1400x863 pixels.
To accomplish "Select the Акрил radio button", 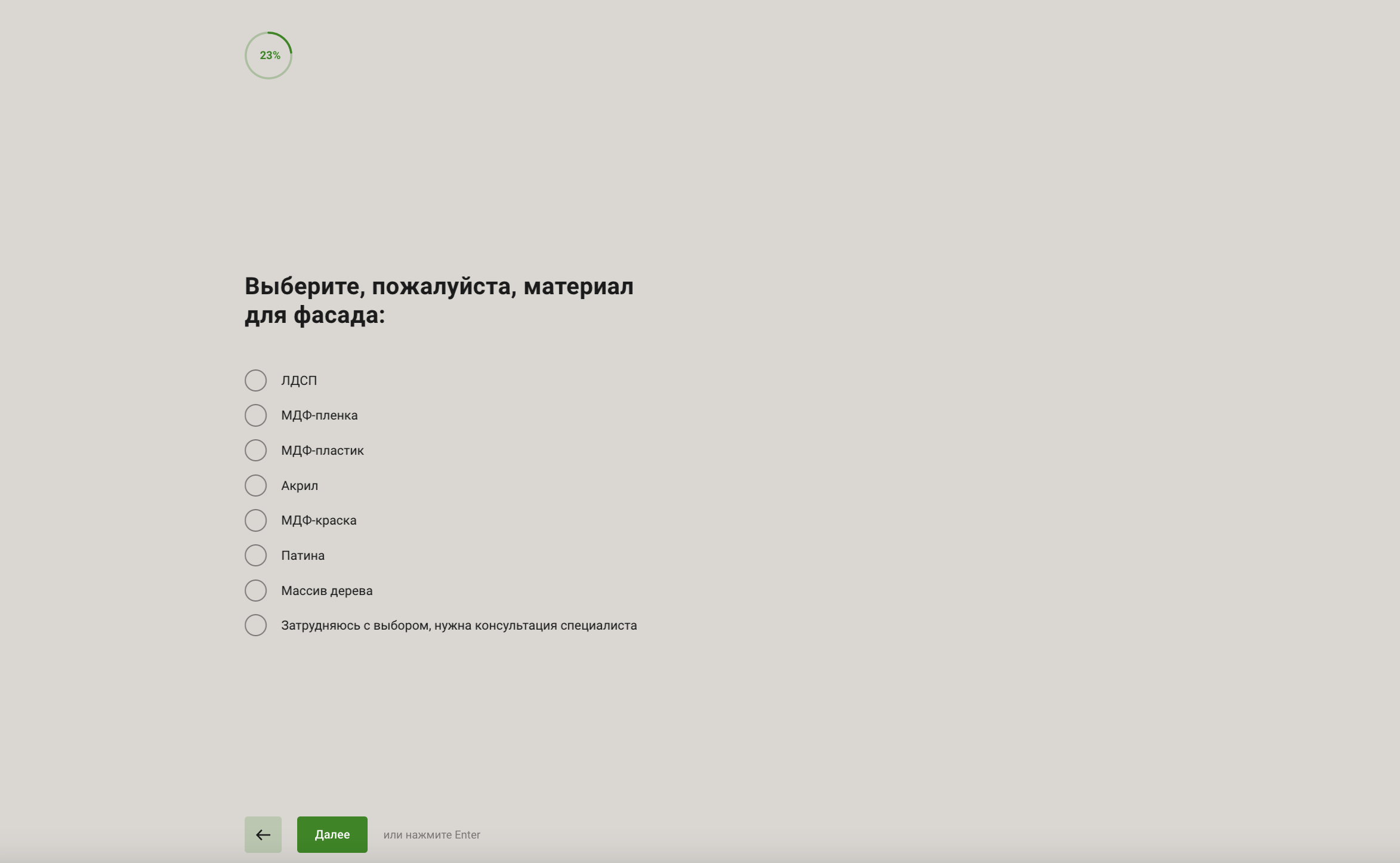I will [255, 485].
